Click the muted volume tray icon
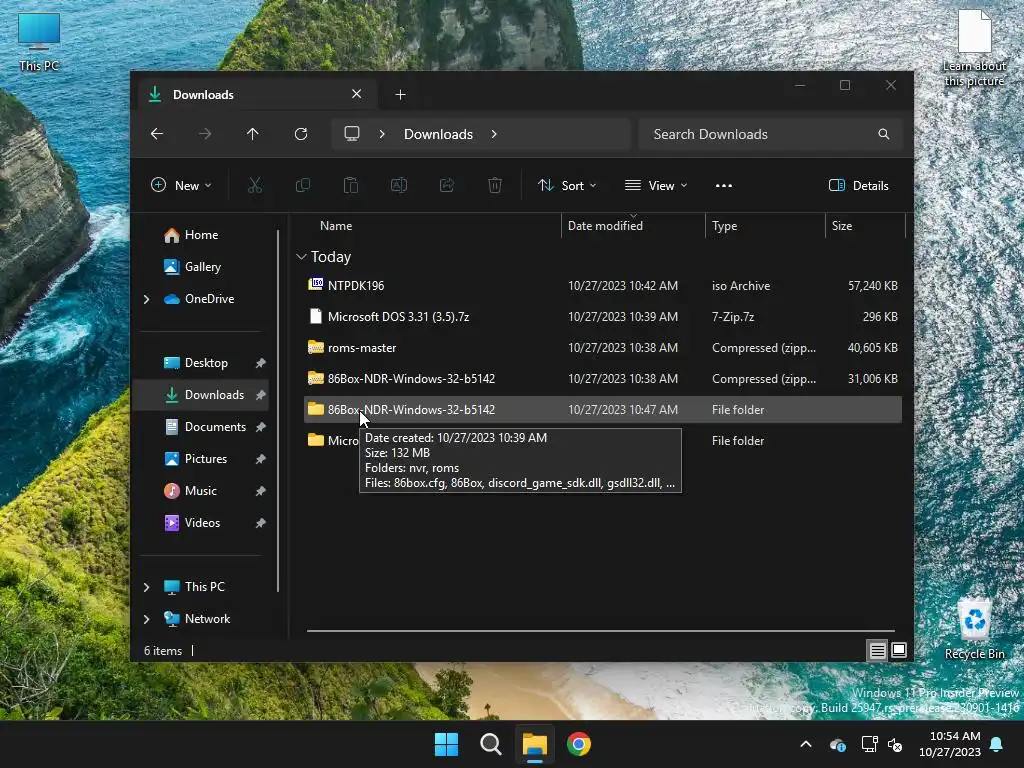 [895, 744]
